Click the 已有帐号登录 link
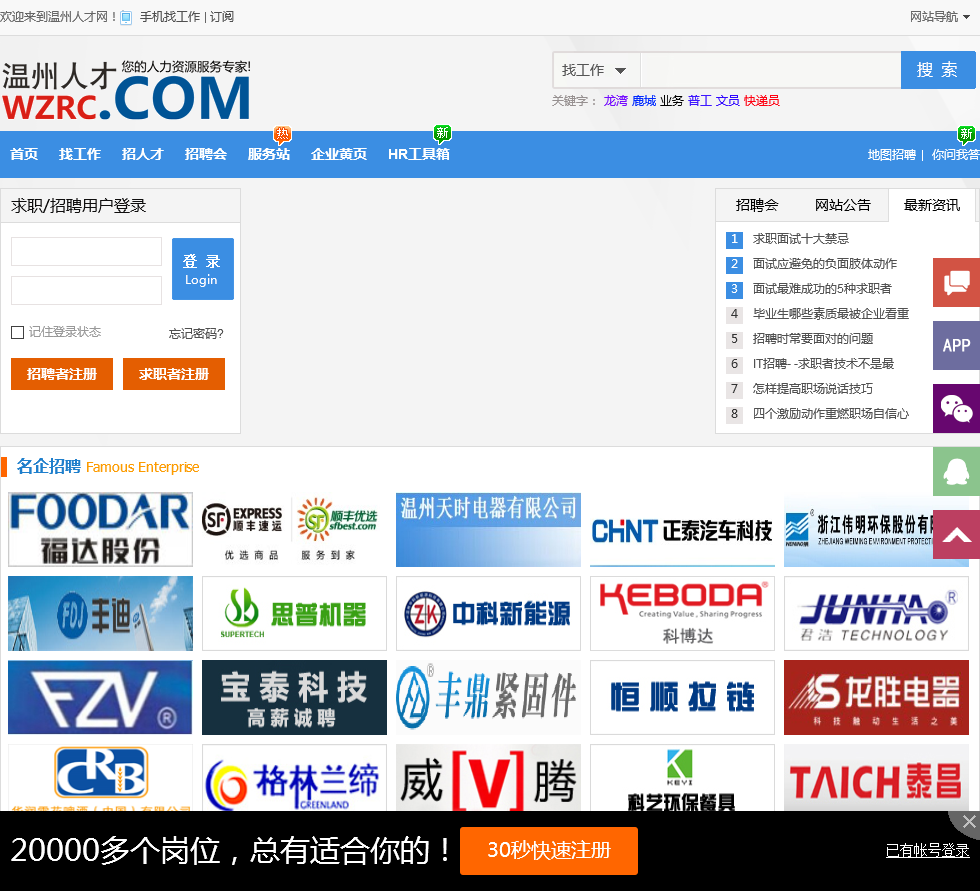The width and height of the screenshot is (980, 891). pyautogui.click(x=928, y=851)
